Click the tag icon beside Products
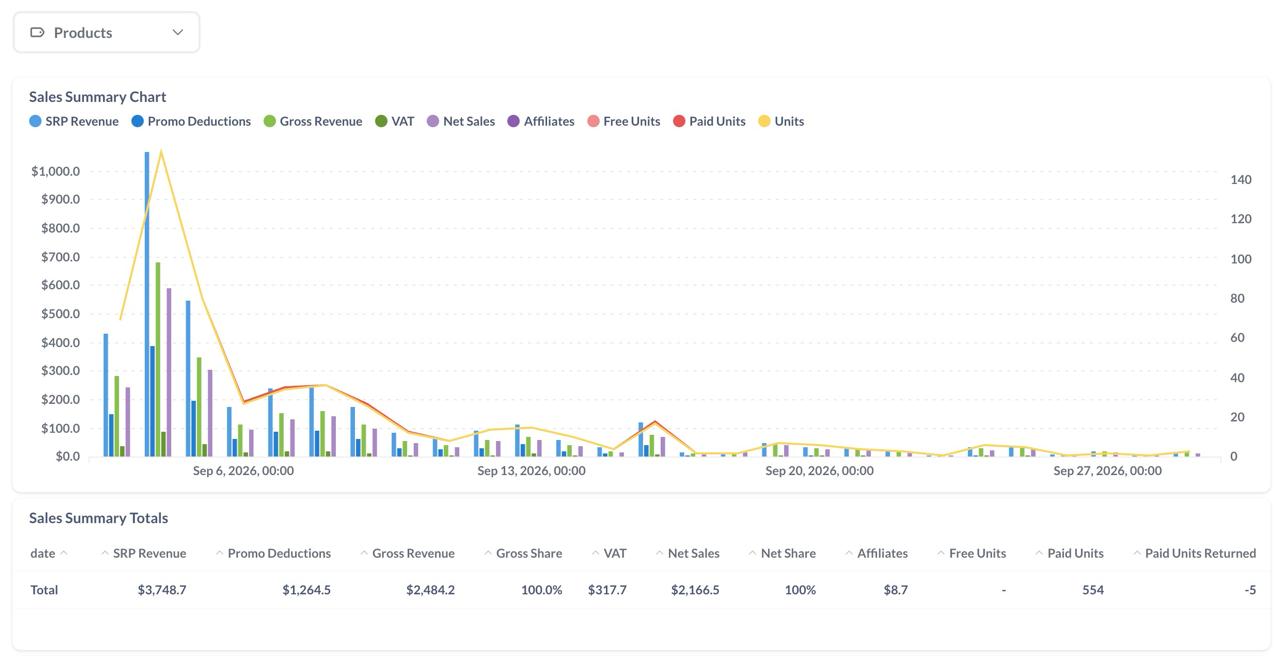The width and height of the screenshot is (1280, 656). point(38,32)
